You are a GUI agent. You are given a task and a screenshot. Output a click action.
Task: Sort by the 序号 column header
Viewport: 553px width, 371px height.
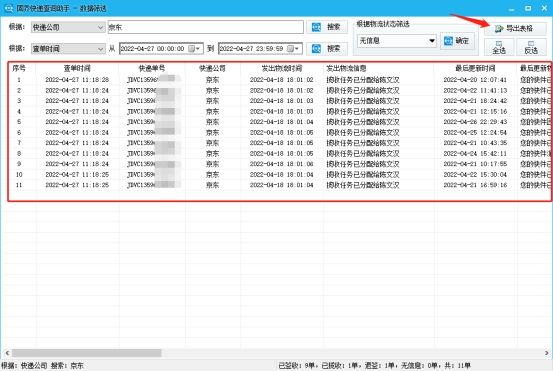(19, 68)
